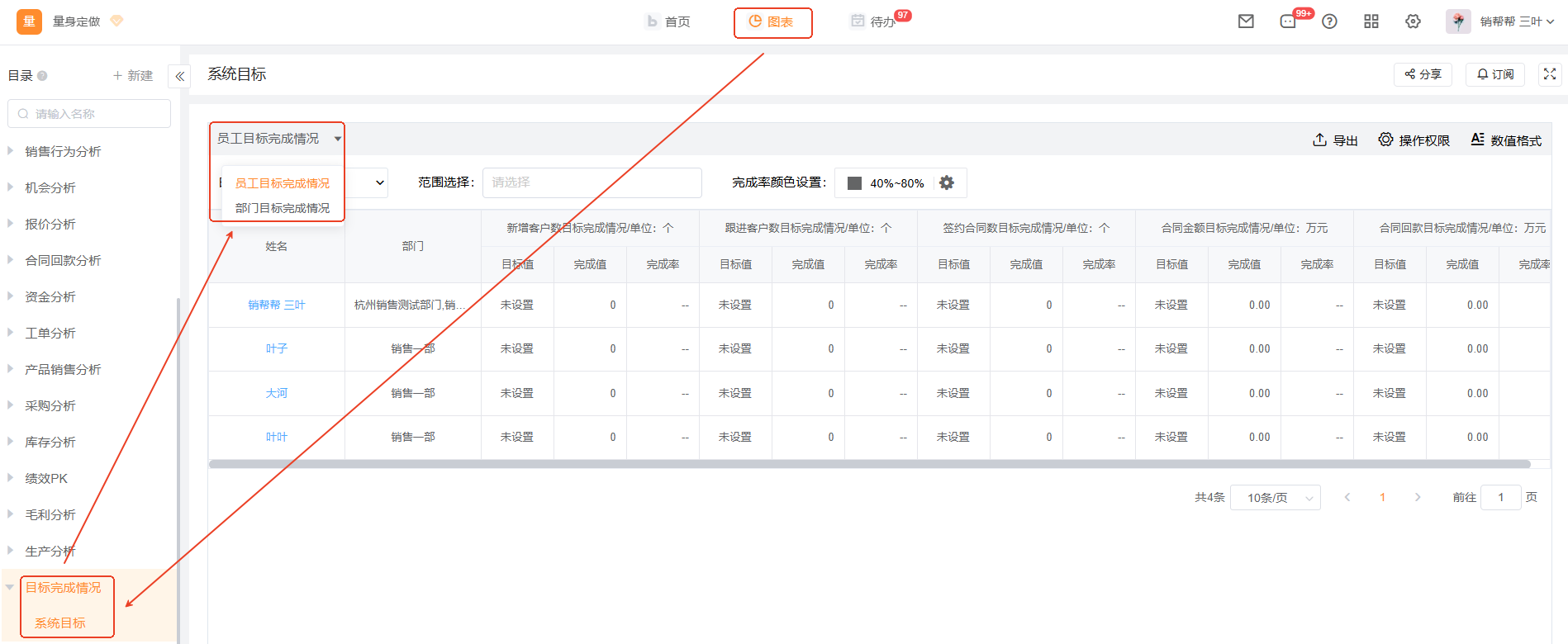Open the top-bar settings gear icon
The width and height of the screenshot is (1568, 644).
click(x=1413, y=21)
